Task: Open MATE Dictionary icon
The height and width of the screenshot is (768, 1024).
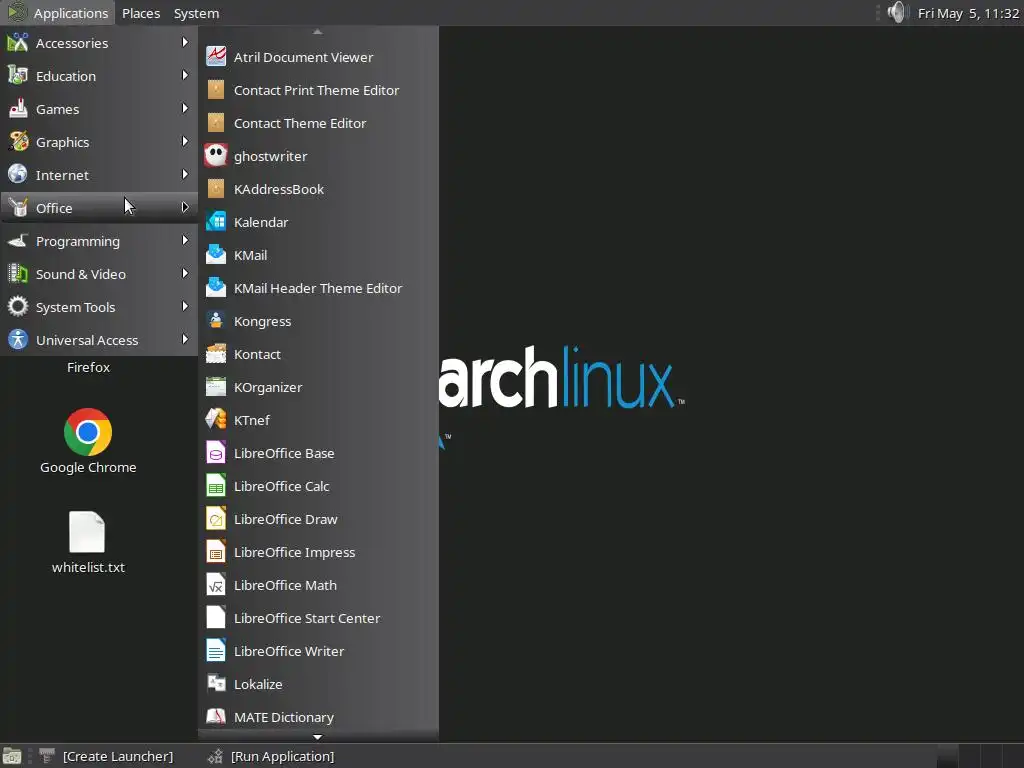Action: pos(216,716)
